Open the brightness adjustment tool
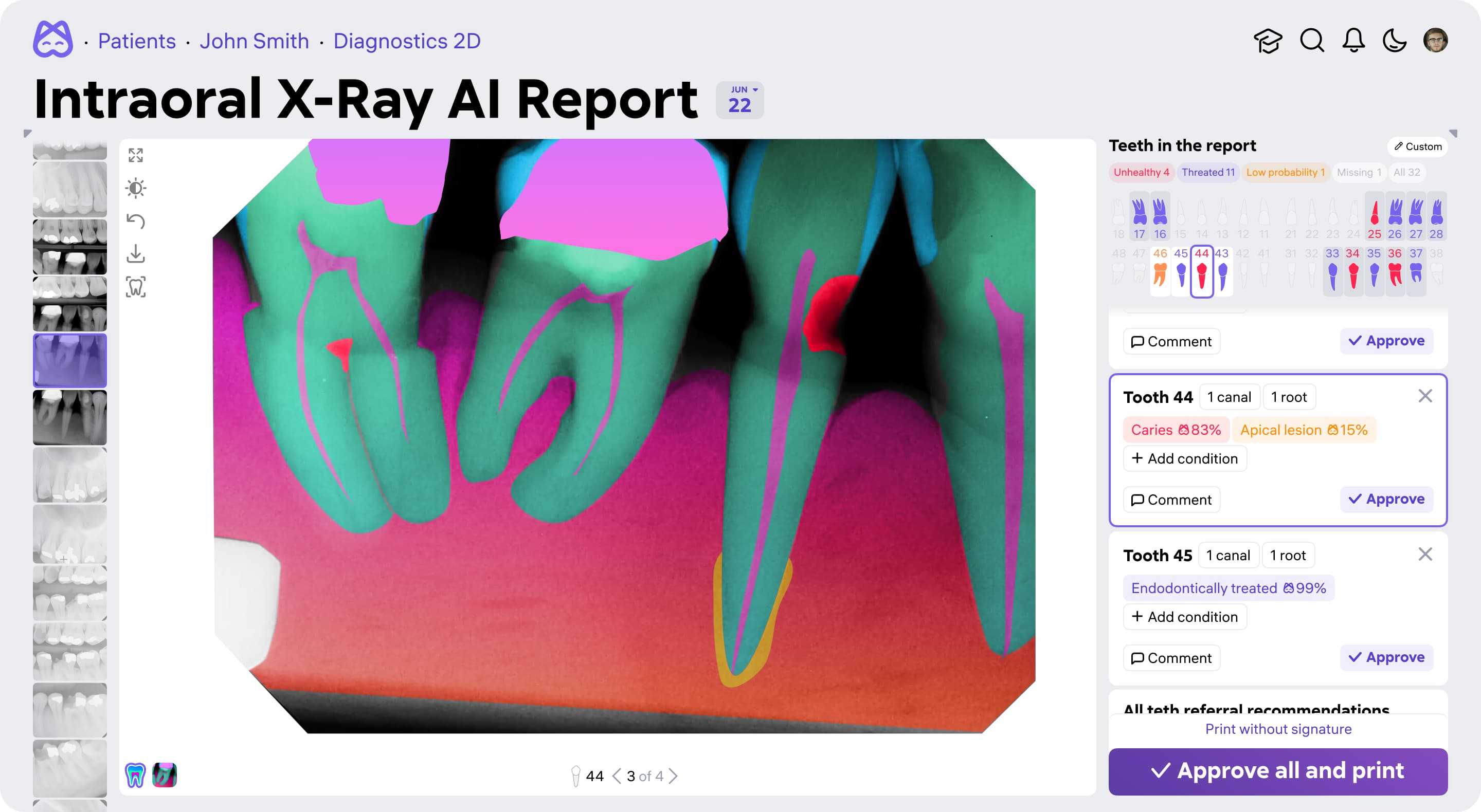The image size is (1481, 812). (x=136, y=188)
